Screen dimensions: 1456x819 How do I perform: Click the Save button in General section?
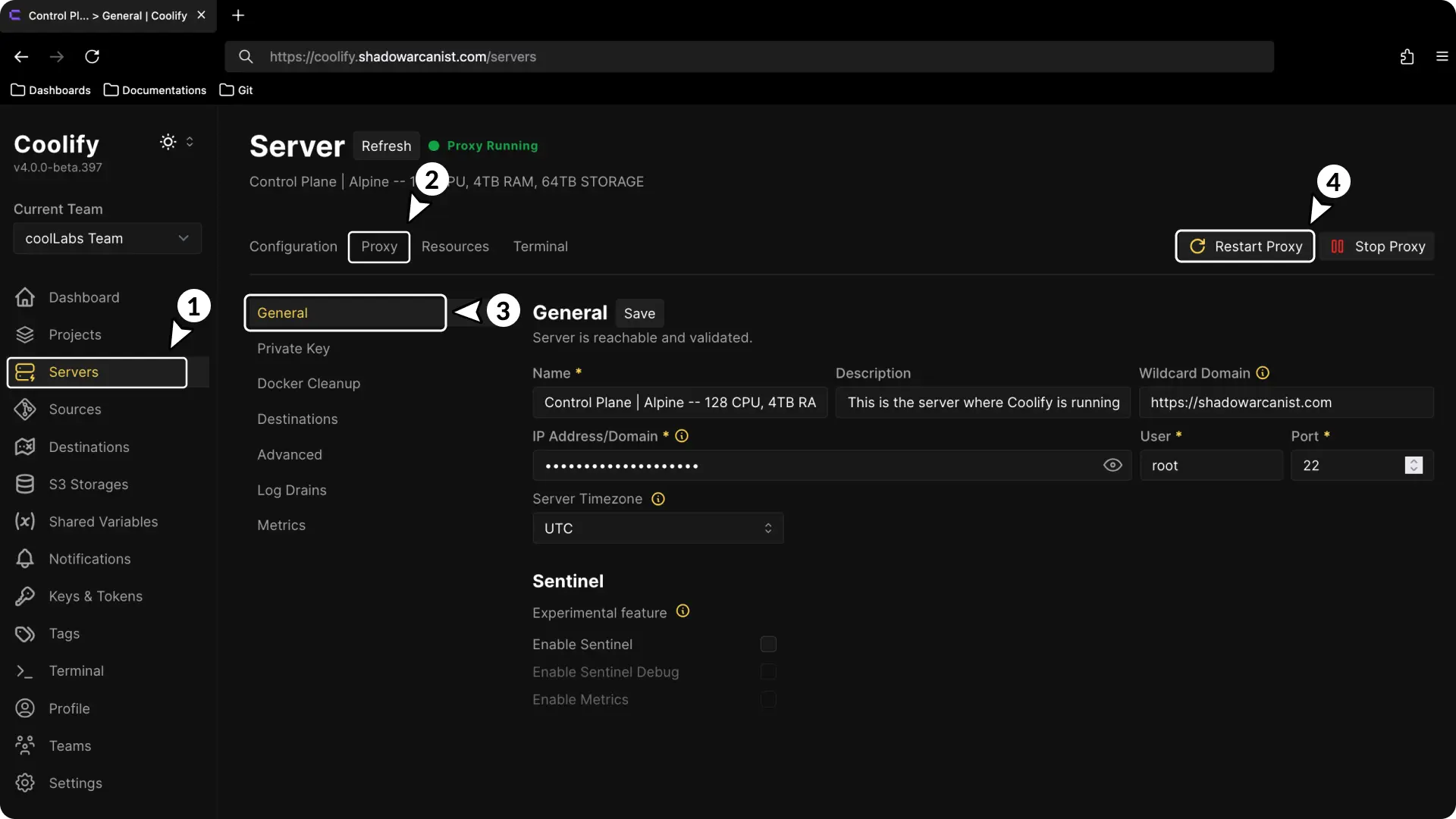tap(639, 312)
